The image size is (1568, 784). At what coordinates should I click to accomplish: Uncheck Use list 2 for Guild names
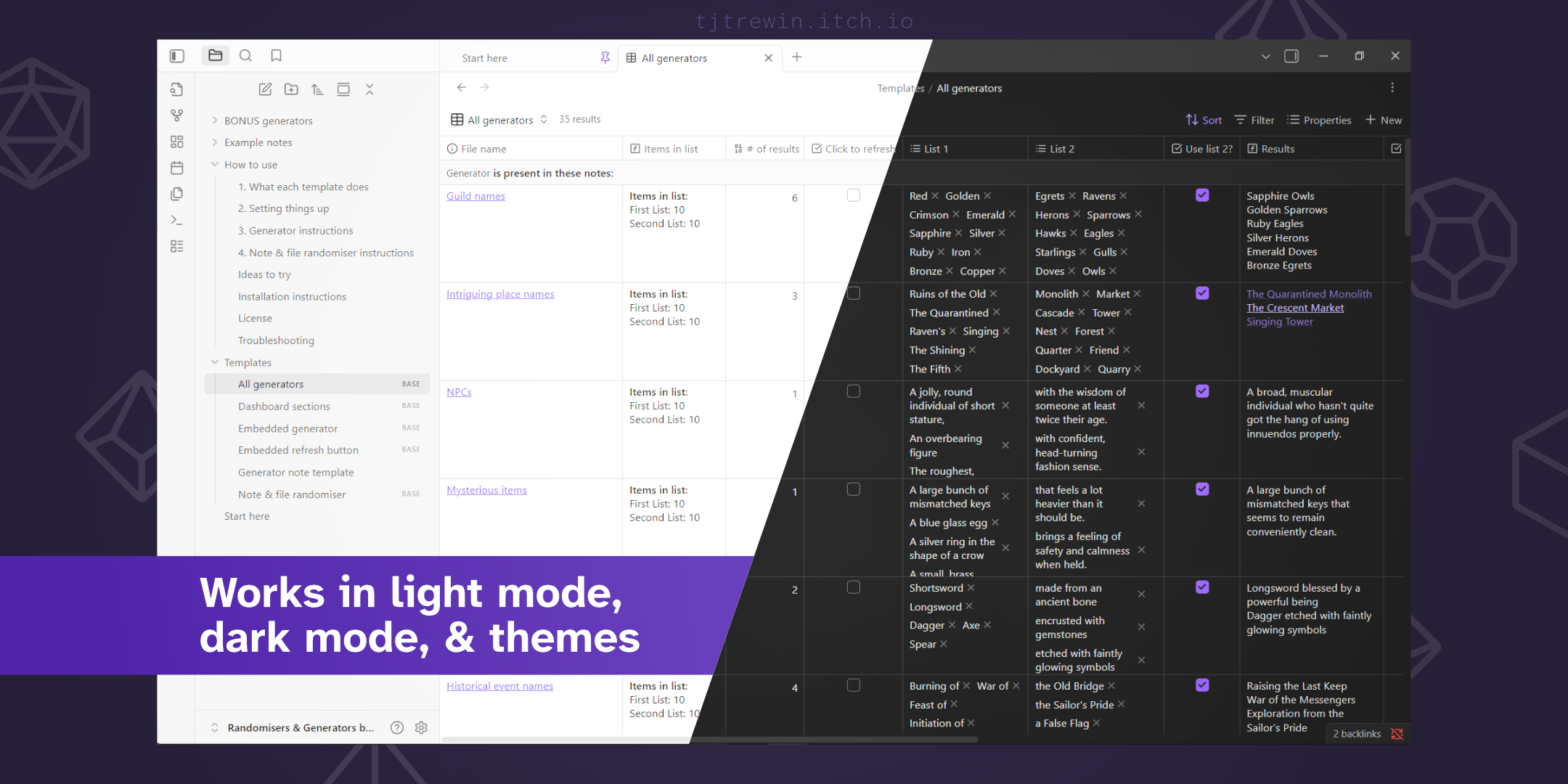click(x=1202, y=195)
